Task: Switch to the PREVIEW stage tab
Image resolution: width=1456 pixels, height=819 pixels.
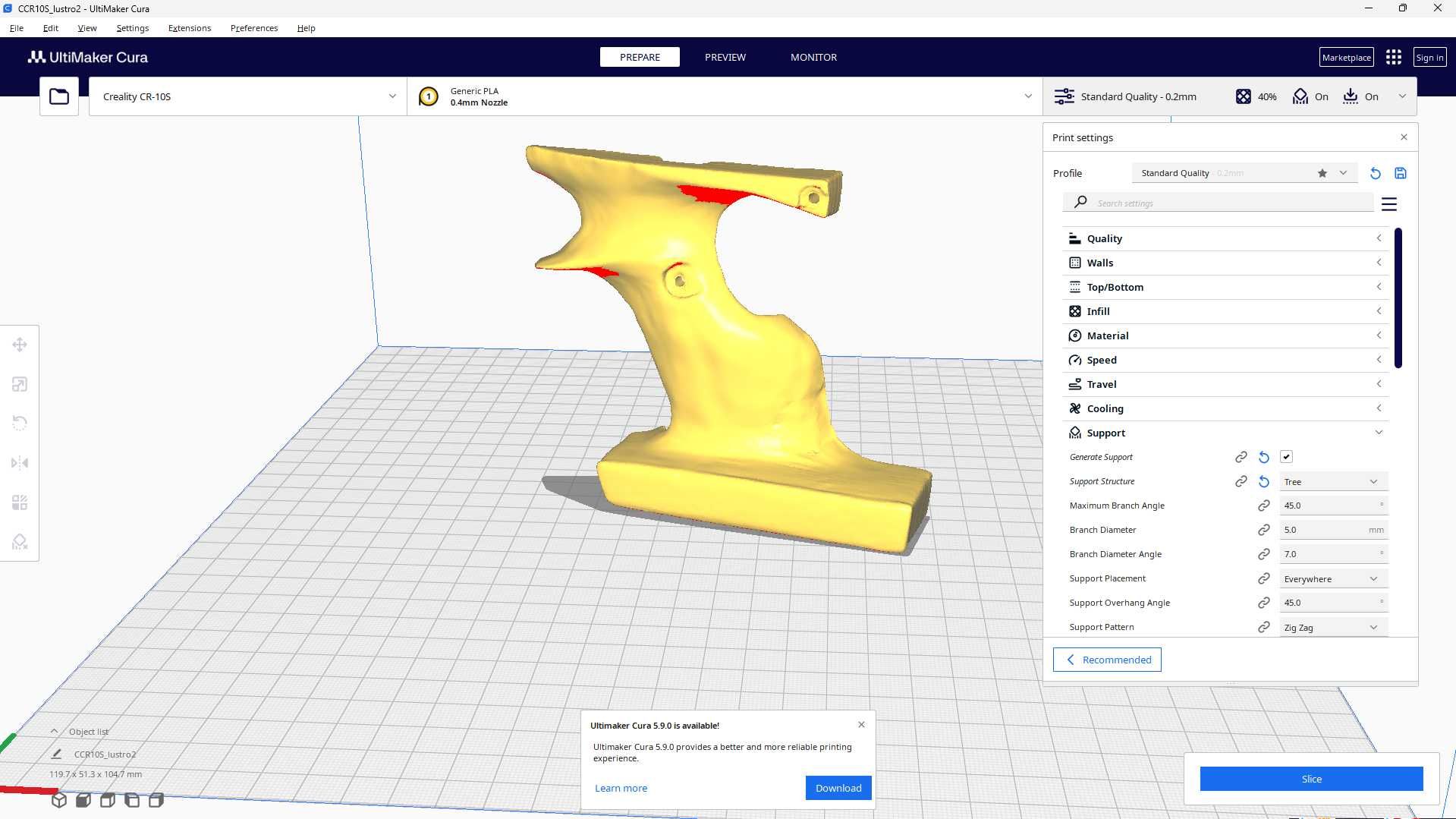Action: coord(725,57)
